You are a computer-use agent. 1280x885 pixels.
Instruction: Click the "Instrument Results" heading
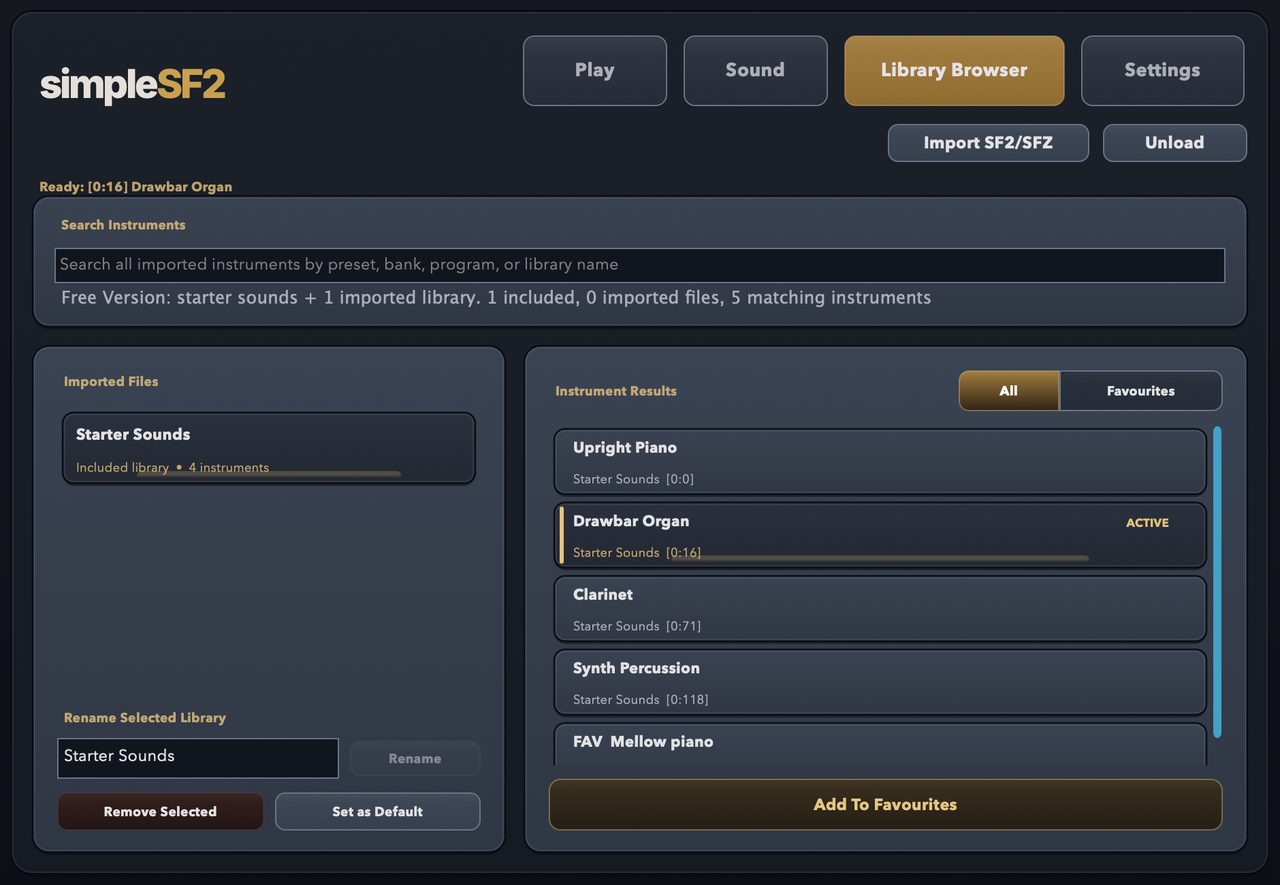[616, 391]
